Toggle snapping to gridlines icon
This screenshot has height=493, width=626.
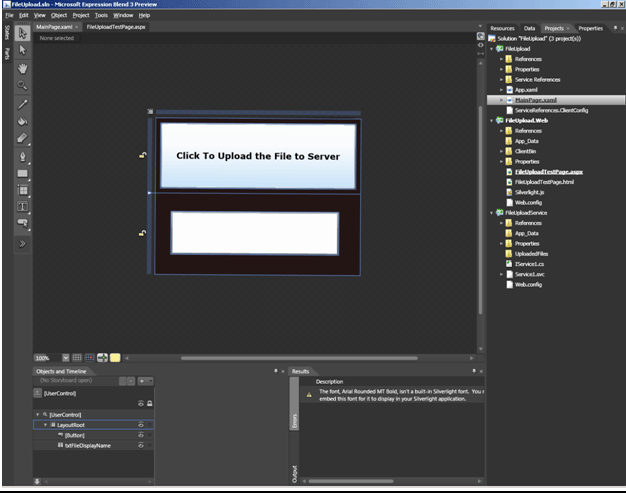tap(90, 358)
